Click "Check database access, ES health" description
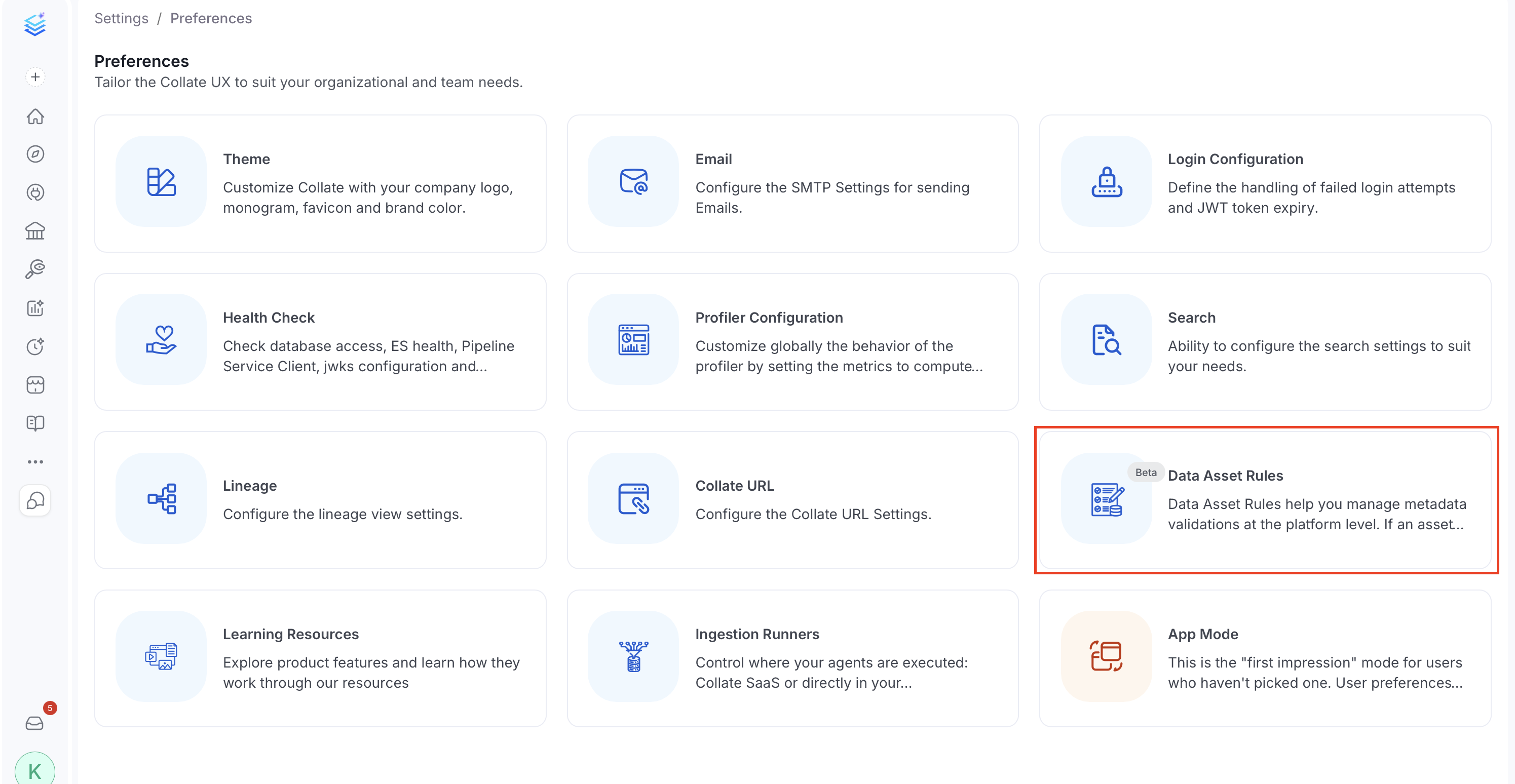This screenshot has width=1515, height=784. tap(368, 356)
